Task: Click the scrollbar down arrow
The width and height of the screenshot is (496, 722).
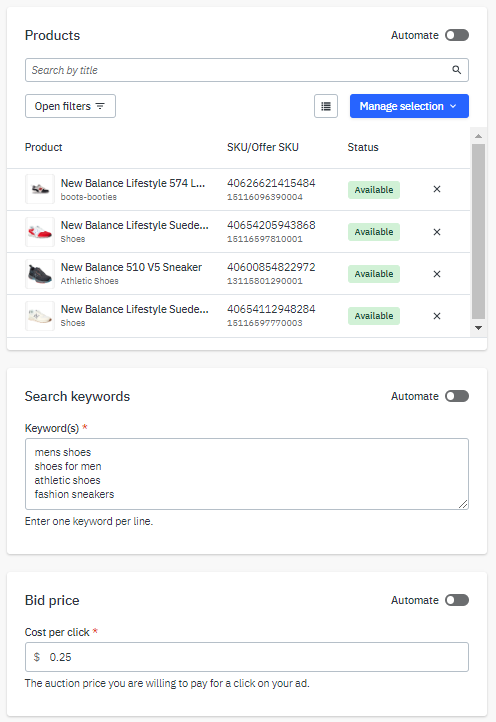Action: coord(478,328)
